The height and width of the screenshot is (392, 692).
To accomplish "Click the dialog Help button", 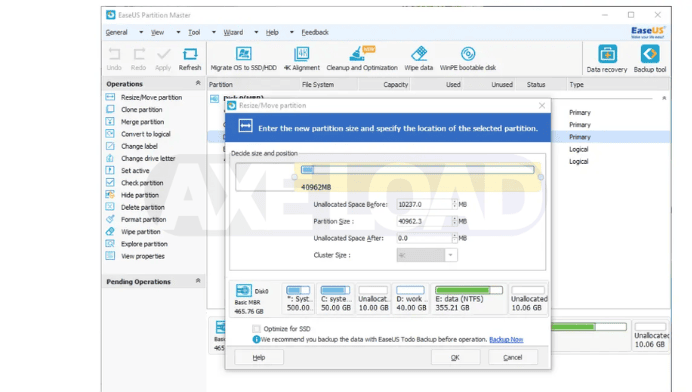I will [259, 357].
